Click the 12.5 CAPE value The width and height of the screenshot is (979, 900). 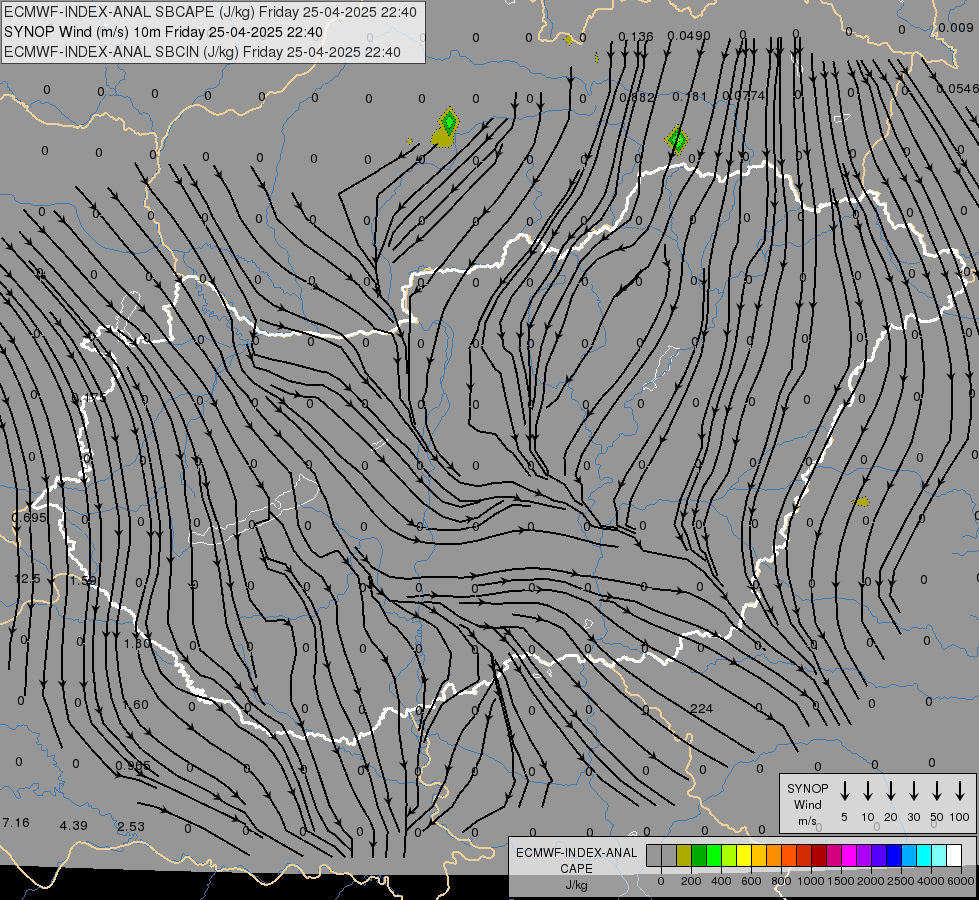(27, 579)
